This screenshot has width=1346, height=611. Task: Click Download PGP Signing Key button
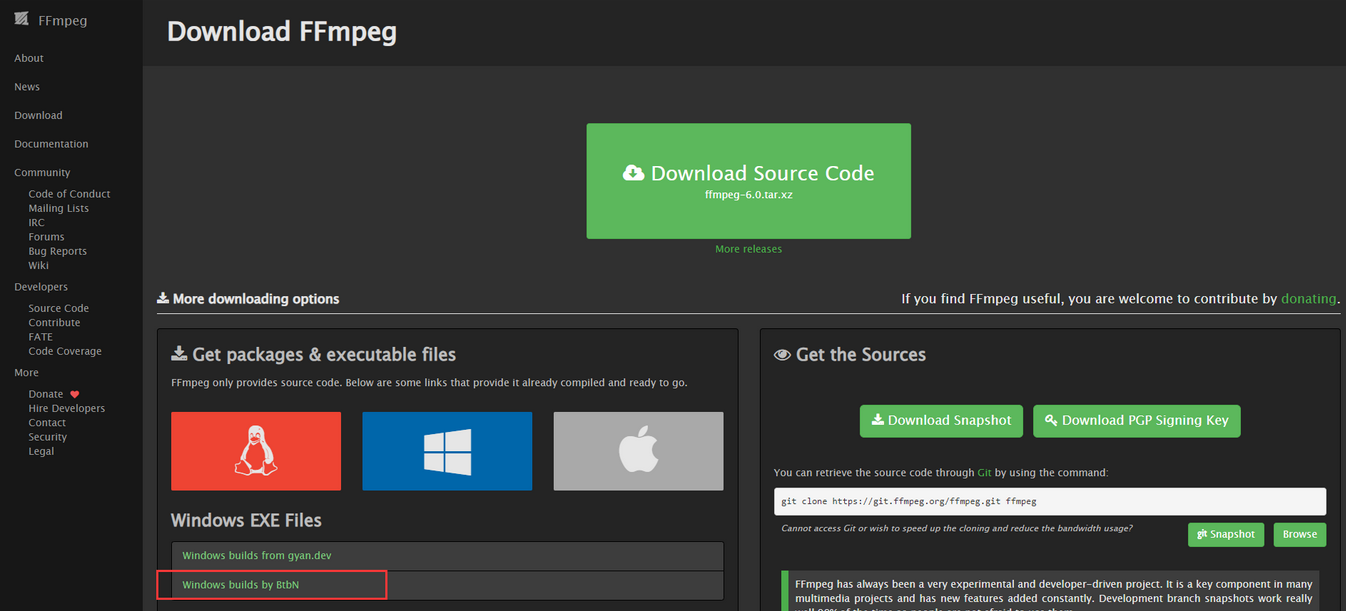pyautogui.click(x=1137, y=421)
